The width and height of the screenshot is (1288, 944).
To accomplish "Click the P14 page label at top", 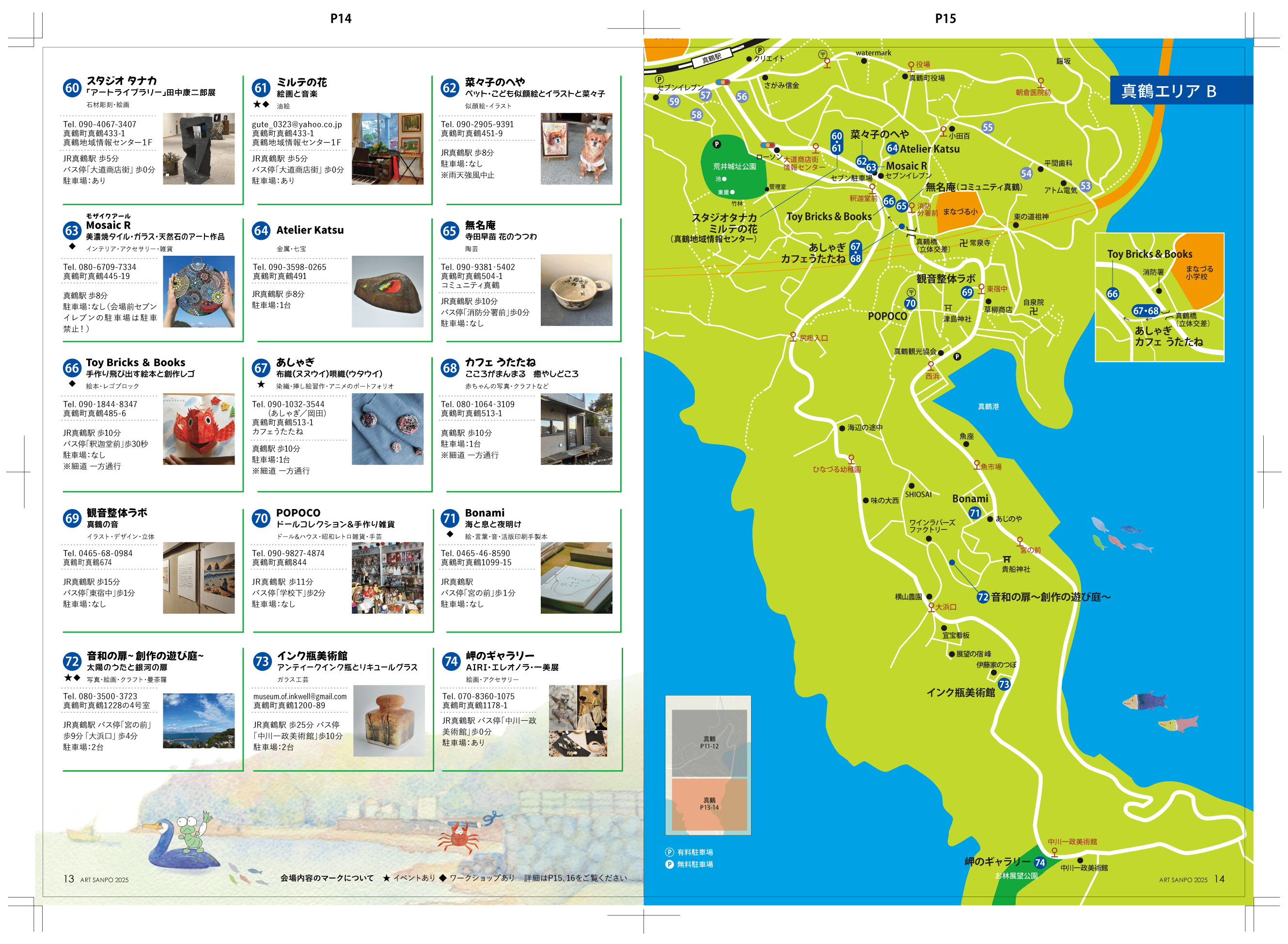I will pos(341,19).
